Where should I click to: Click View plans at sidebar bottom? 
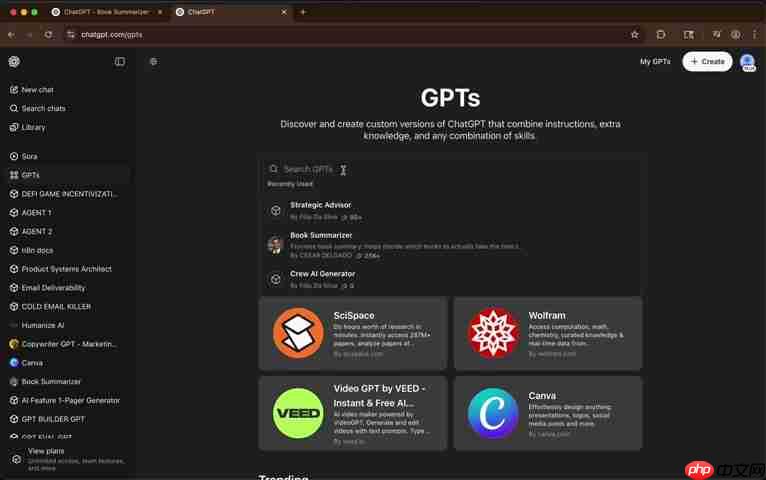coord(68,459)
